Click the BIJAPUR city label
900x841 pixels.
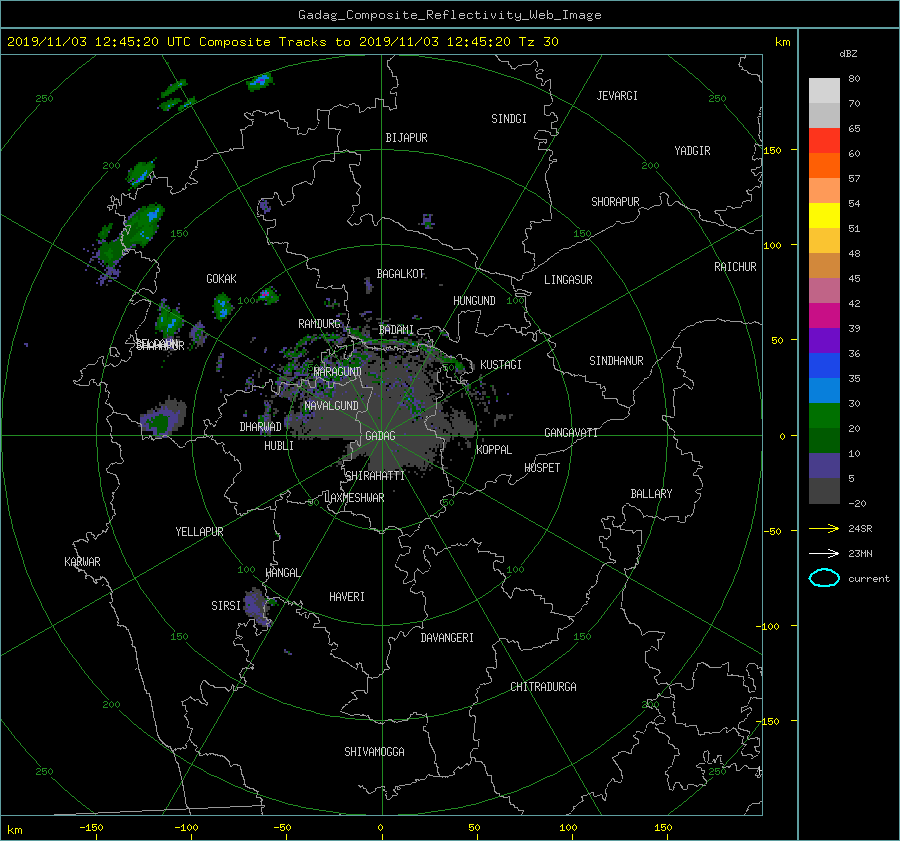pos(406,138)
